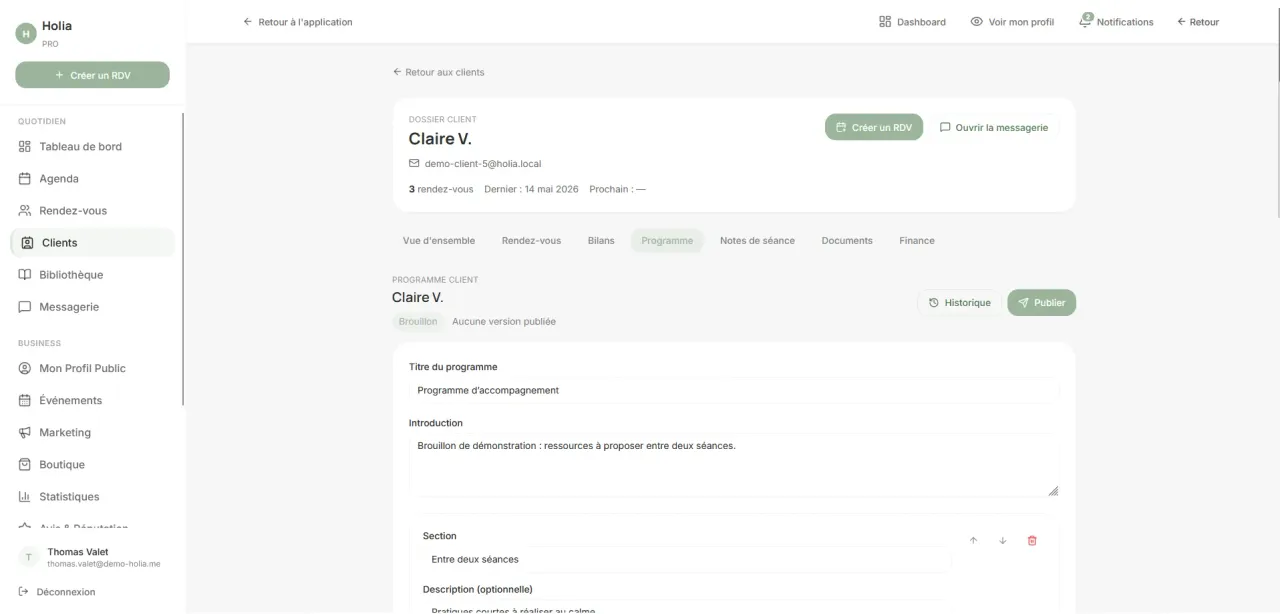Click the Introduction text area

point(734,465)
